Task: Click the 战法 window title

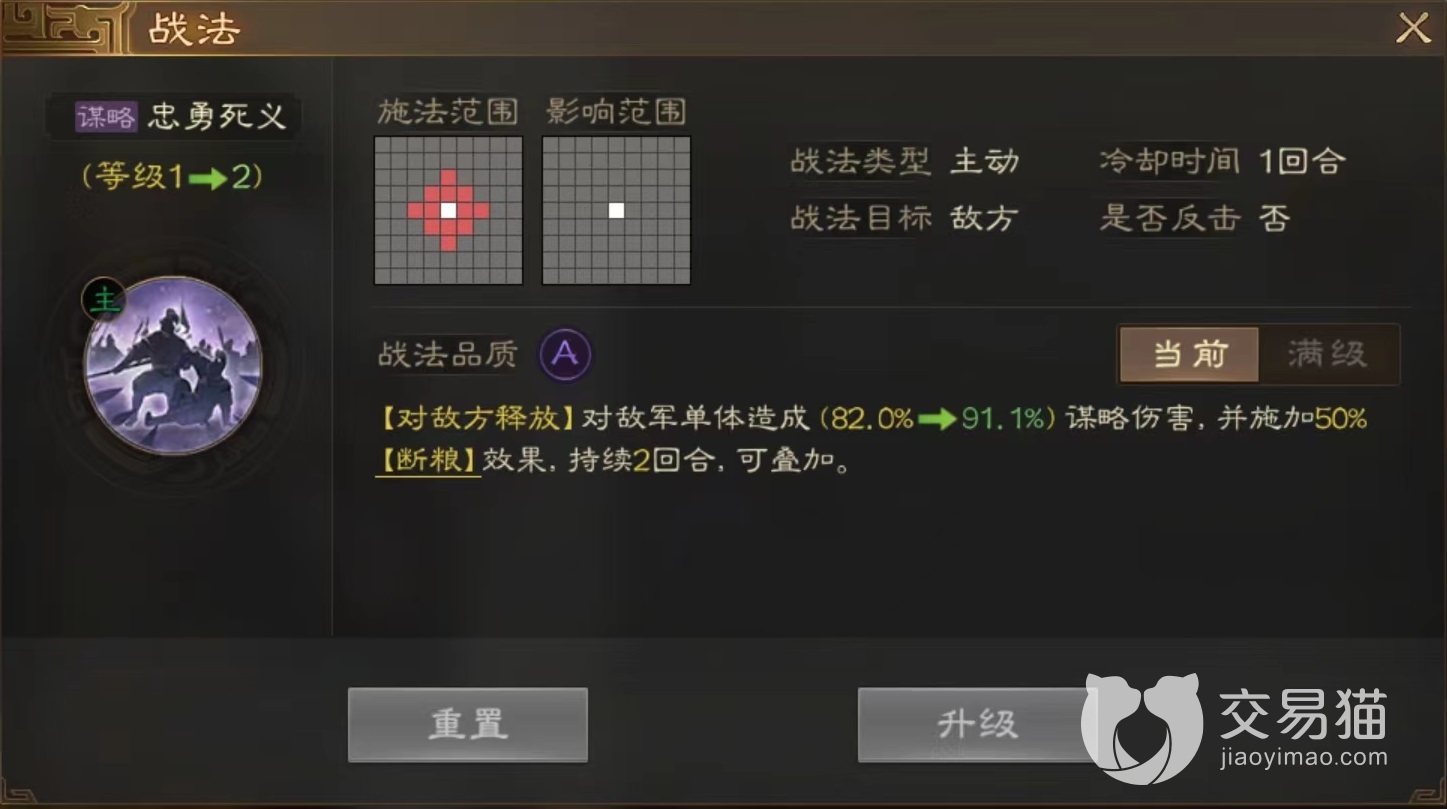Action: pos(194,29)
